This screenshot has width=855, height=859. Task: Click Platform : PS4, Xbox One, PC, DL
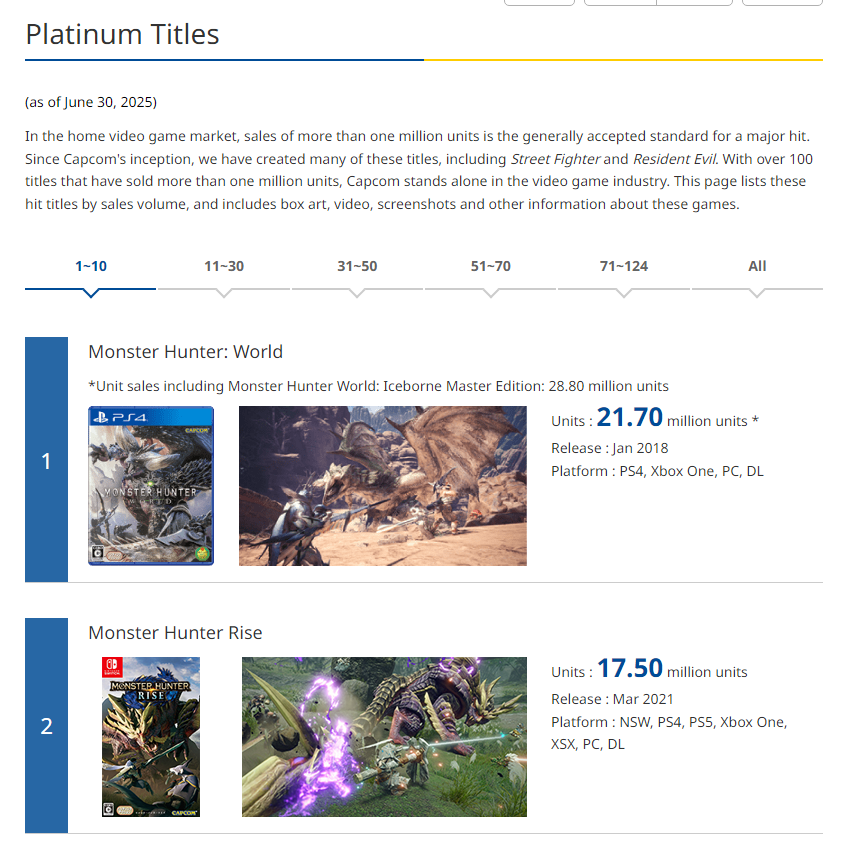tap(657, 471)
